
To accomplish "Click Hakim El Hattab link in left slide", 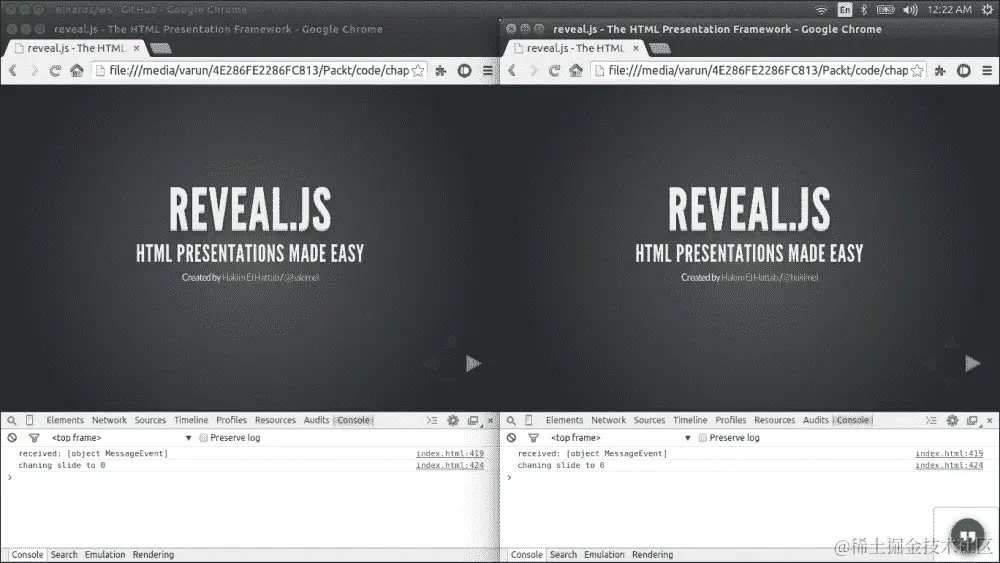I will click(251, 277).
